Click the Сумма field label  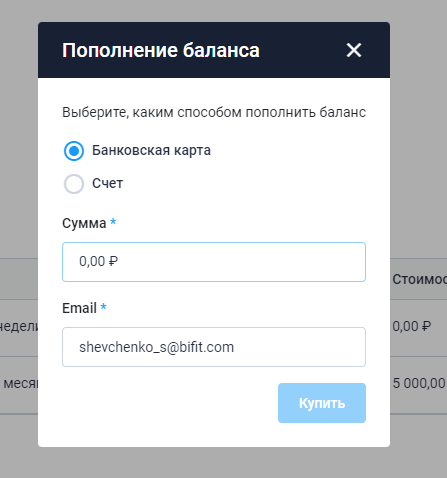pyautogui.click(x=84, y=223)
